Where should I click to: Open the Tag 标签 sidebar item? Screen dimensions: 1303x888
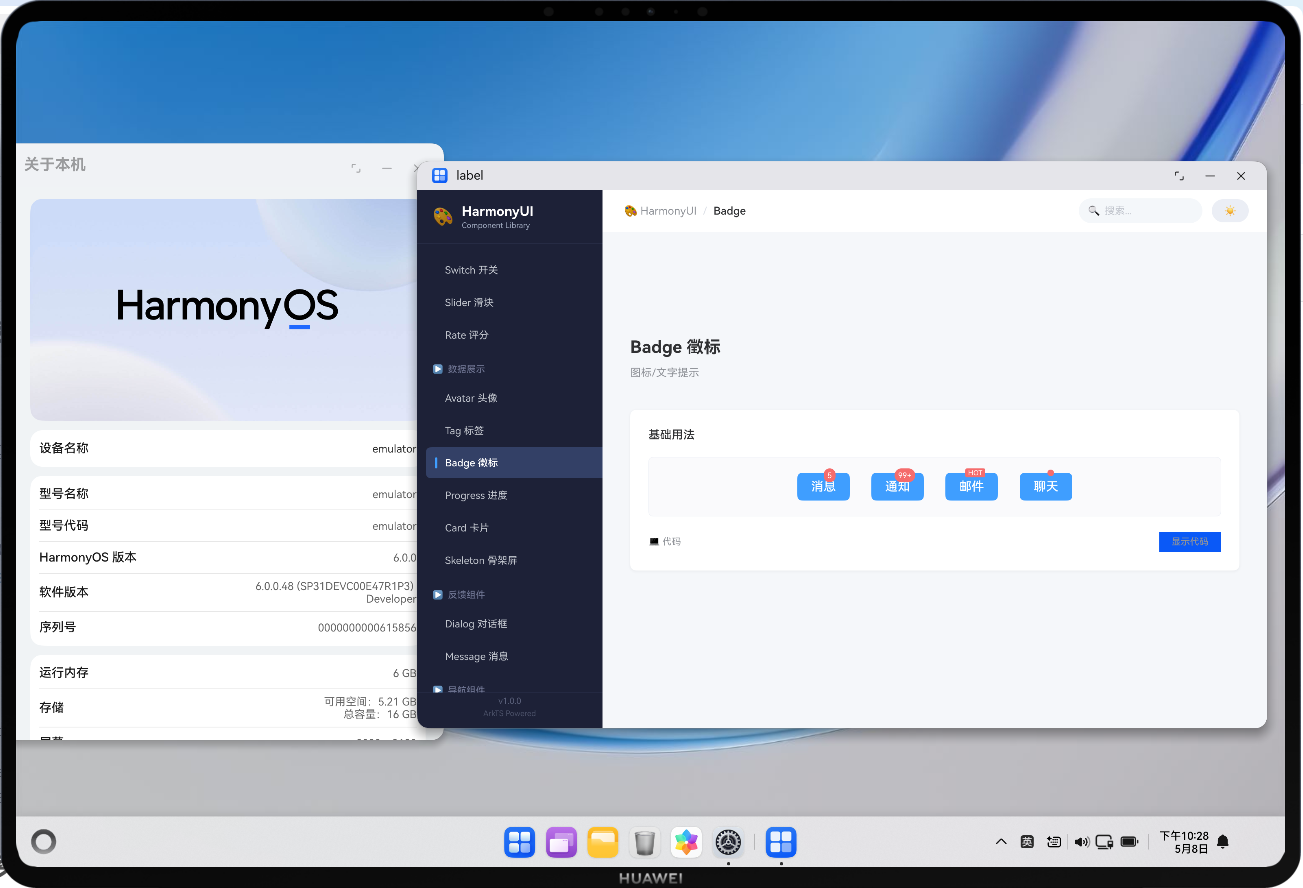(514, 431)
